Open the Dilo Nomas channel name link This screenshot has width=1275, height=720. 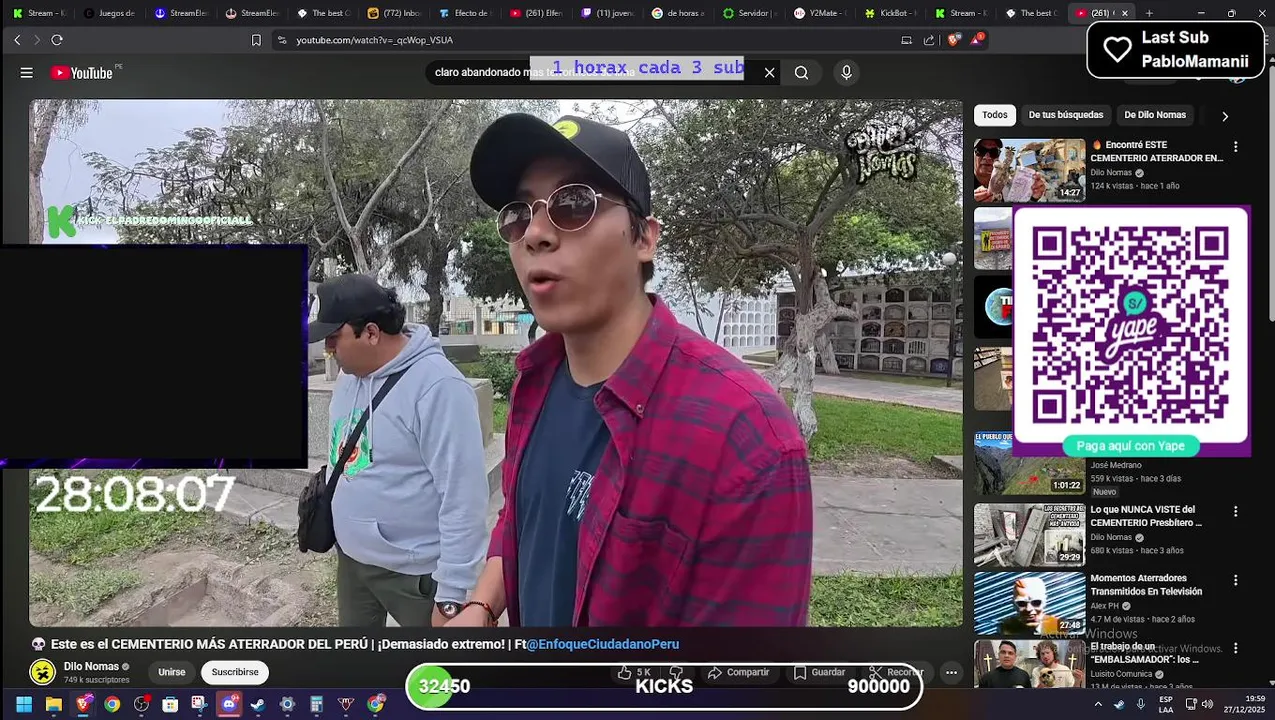pyautogui.click(x=91, y=666)
